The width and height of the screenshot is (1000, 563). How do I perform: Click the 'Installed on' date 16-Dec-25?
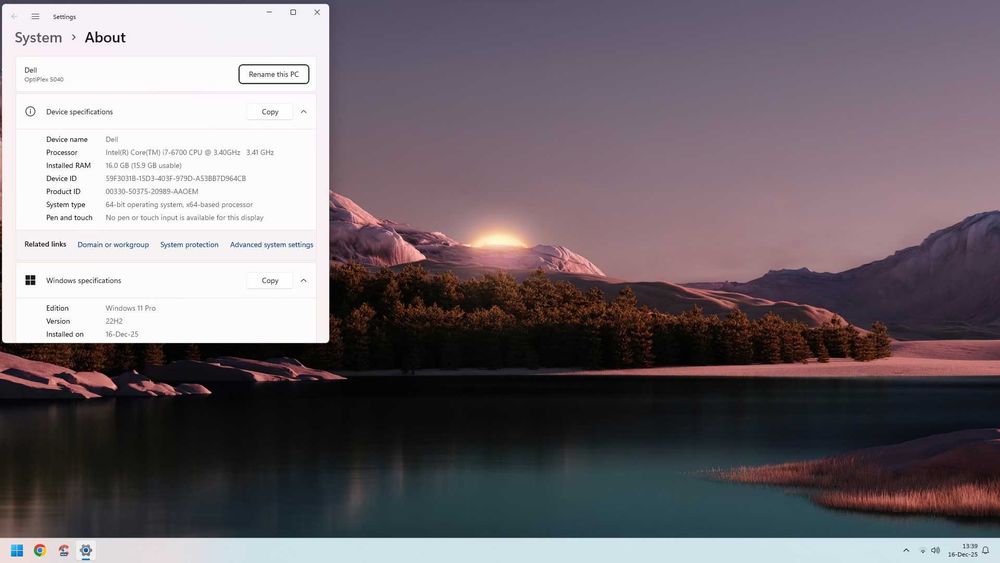[x=122, y=334]
